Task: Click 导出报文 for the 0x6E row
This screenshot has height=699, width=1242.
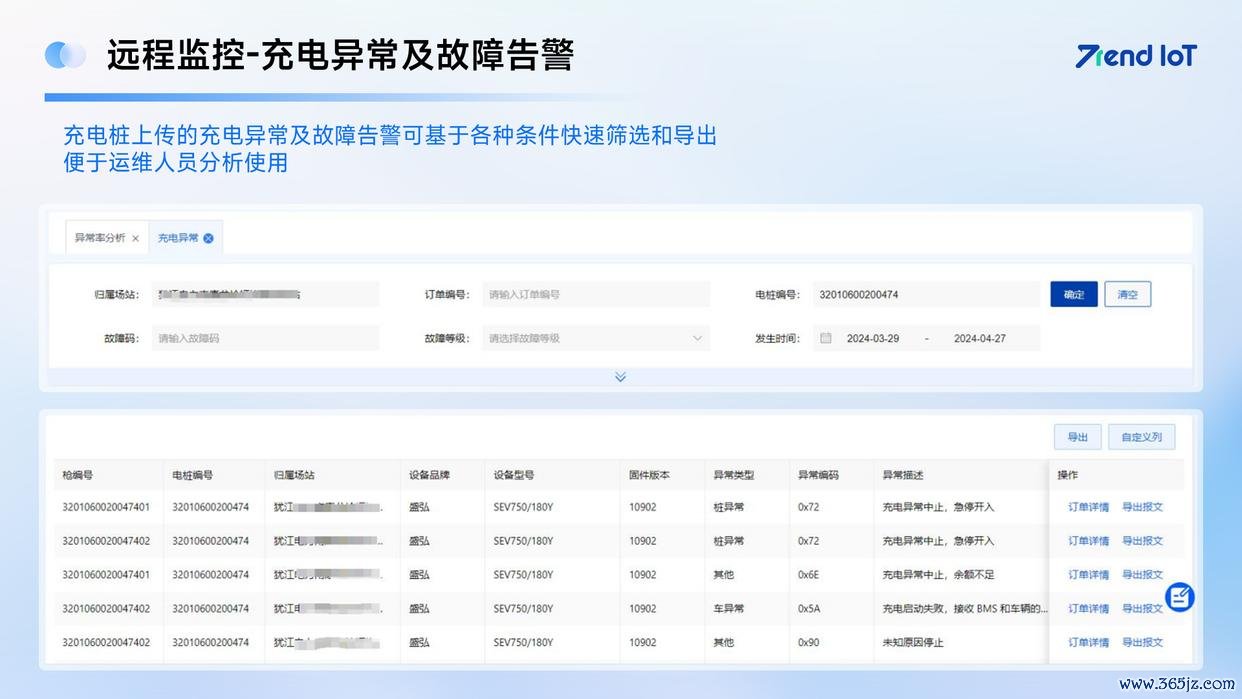Action: pos(1142,575)
